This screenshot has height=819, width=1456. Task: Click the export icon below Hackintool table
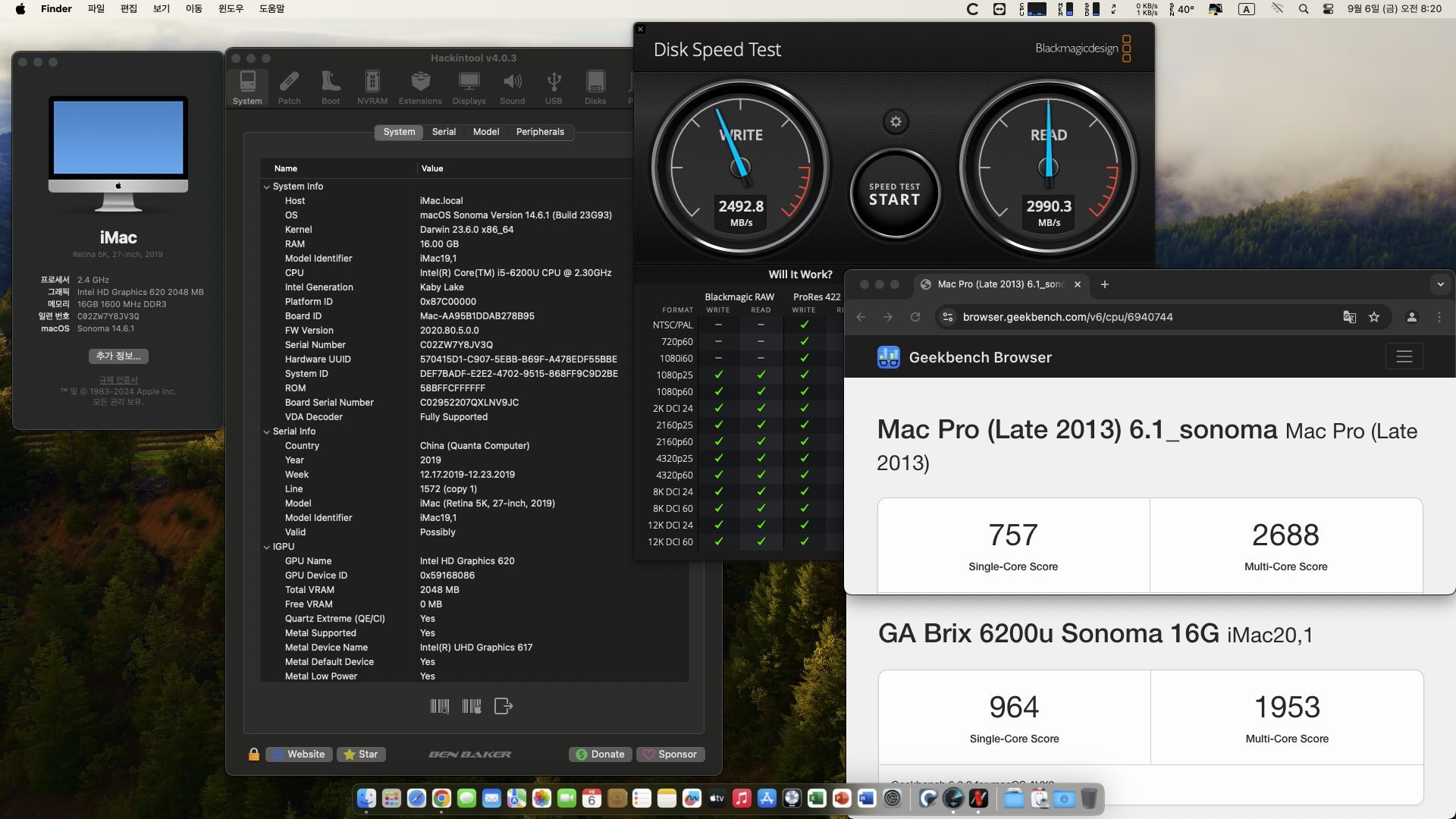coord(504,706)
